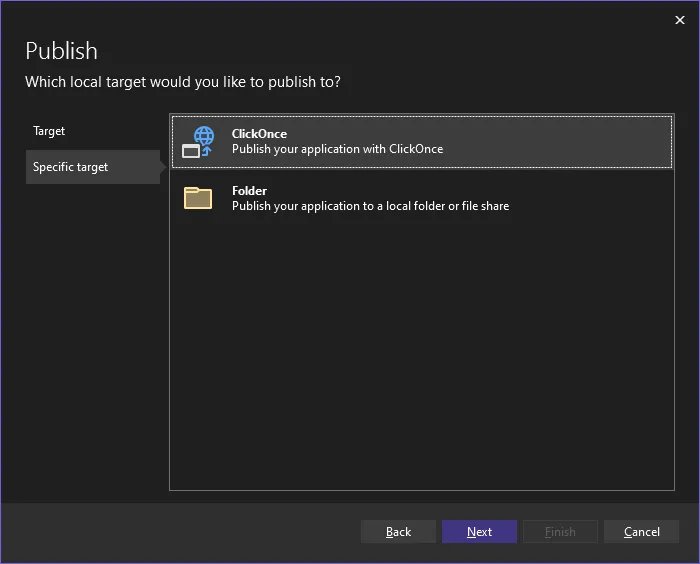Click the arrow pointer beside Specific target
Screen dimensions: 700x564
pos(164,167)
